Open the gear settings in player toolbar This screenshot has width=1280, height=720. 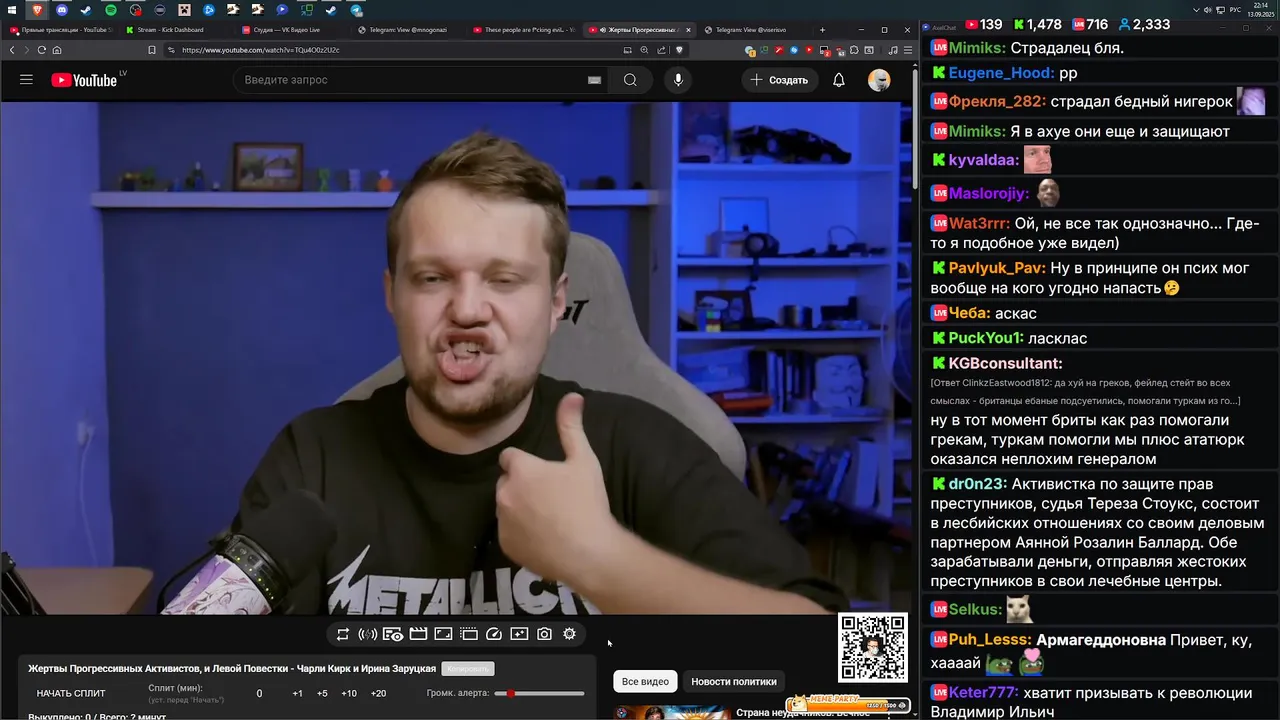click(x=569, y=634)
